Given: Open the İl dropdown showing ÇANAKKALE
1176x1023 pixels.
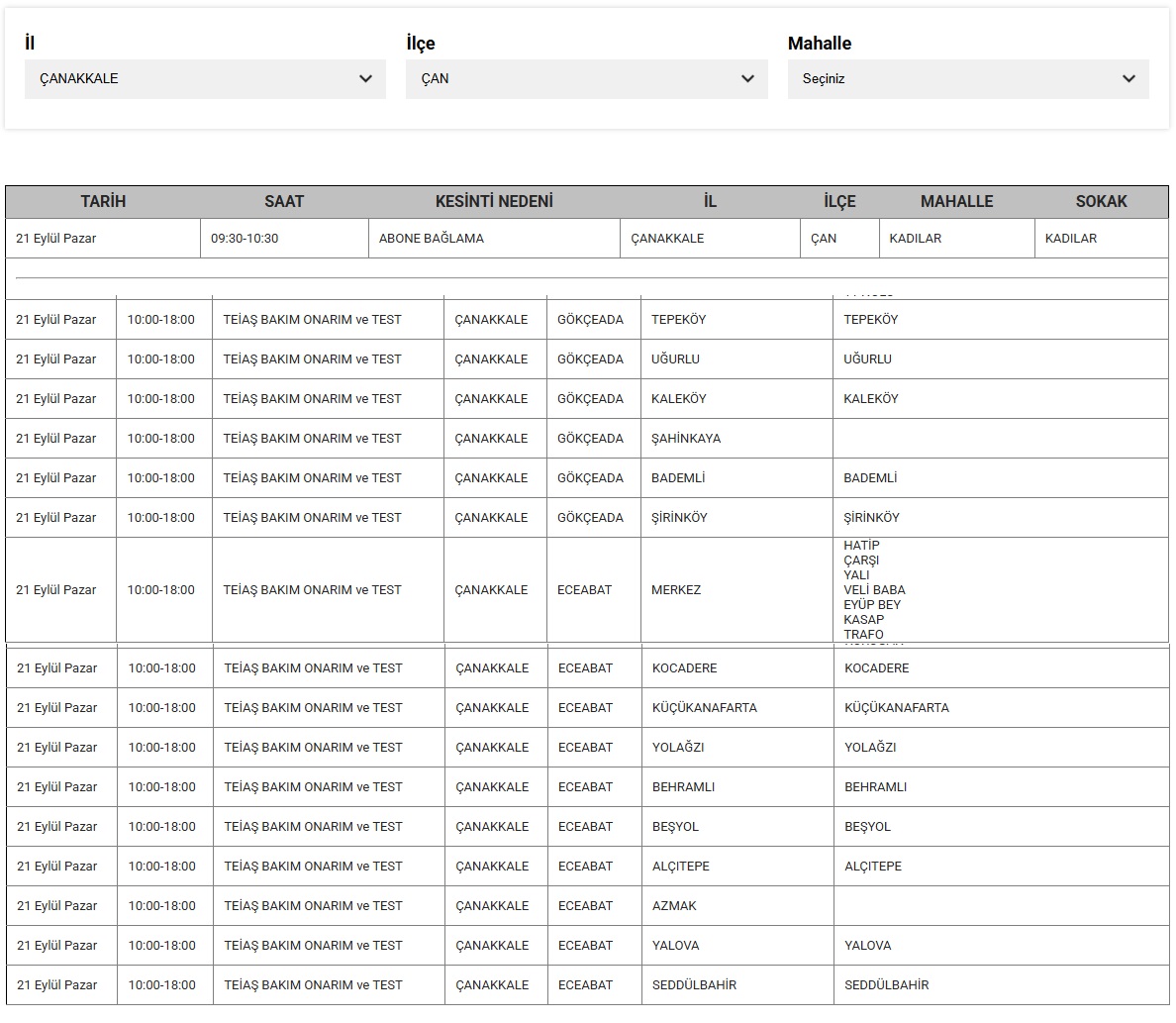Looking at the screenshot, I should click(x=205, y=79).
